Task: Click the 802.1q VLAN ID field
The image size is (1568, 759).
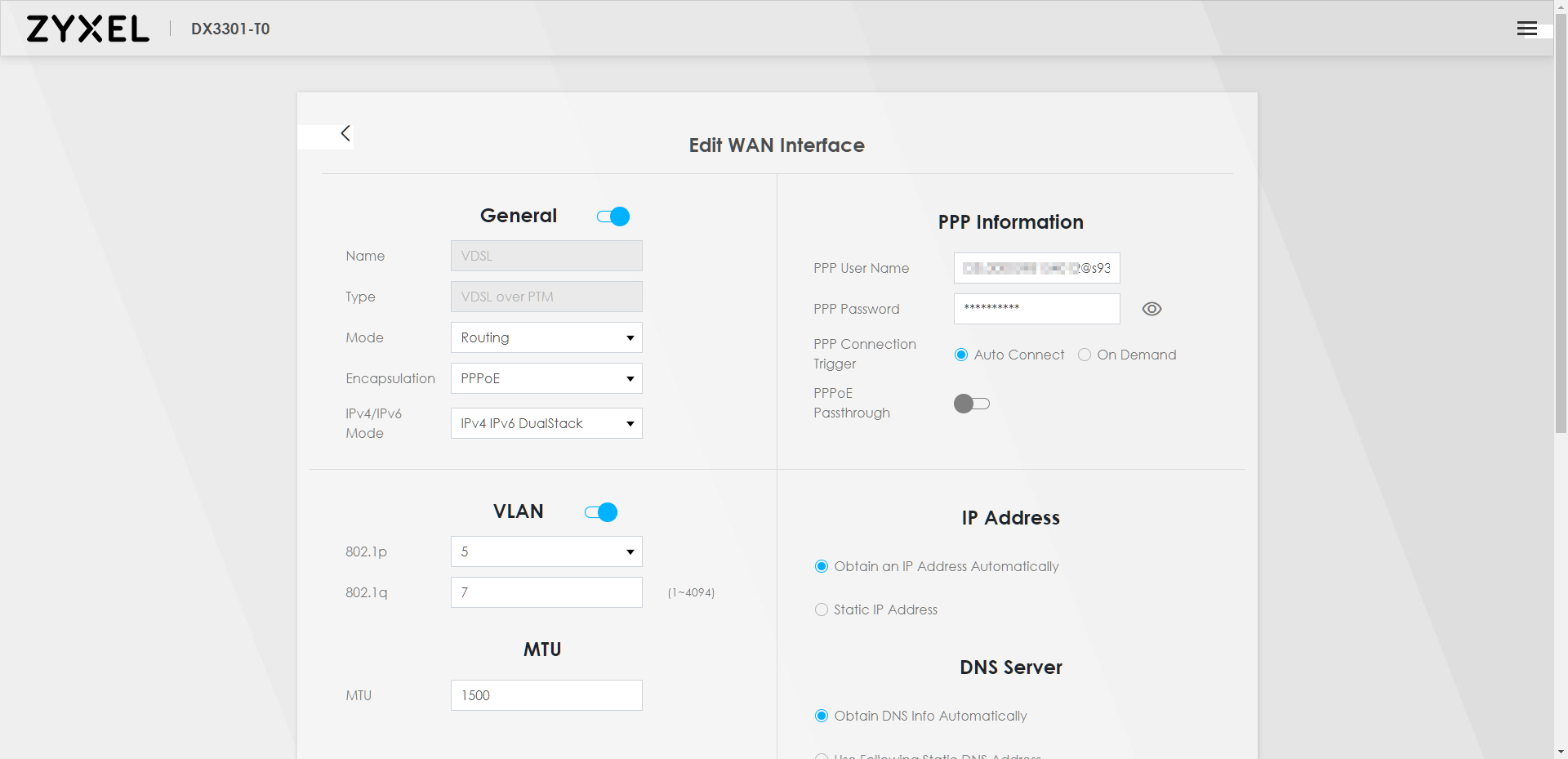Action: coord(546,592)
